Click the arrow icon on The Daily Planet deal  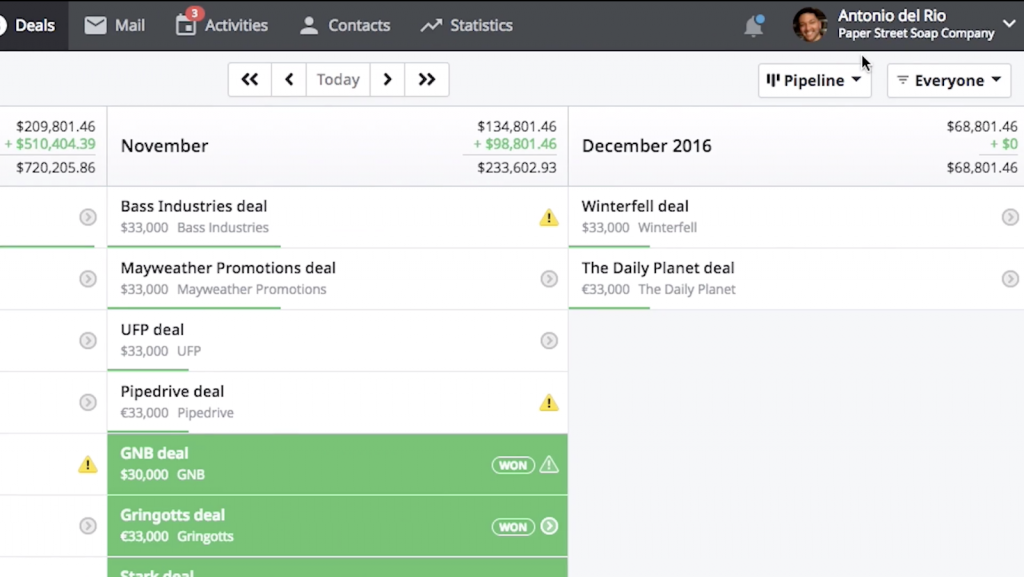pos(1010,279)
